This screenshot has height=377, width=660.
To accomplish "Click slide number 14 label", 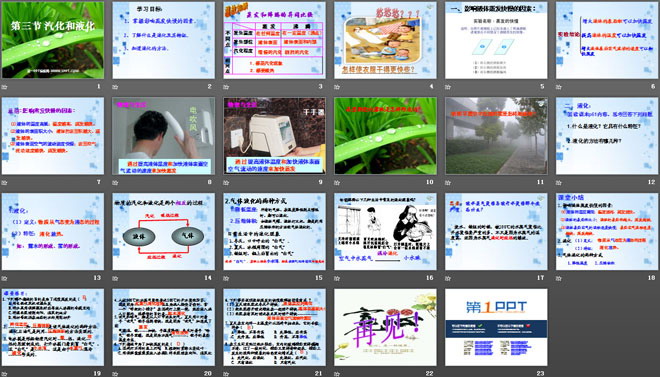I will (x=208, y=278).
